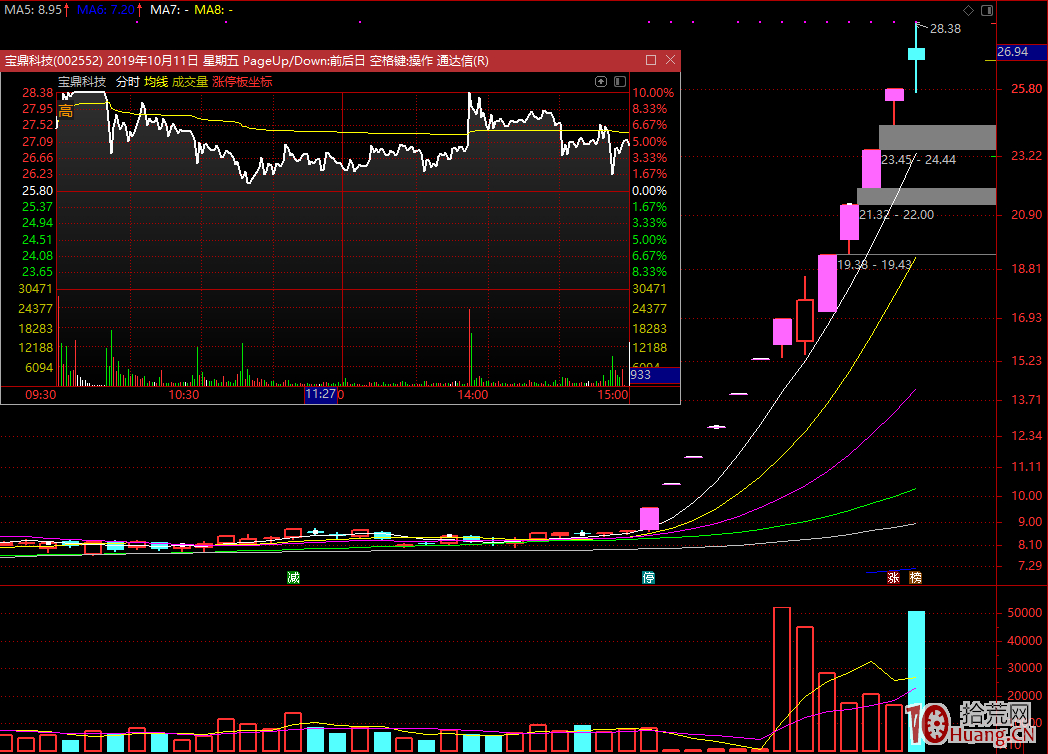The width and height of the screenshot is (1048, 754).
Task: Click the 28.38 high price annotation
Action: (945, 29)
